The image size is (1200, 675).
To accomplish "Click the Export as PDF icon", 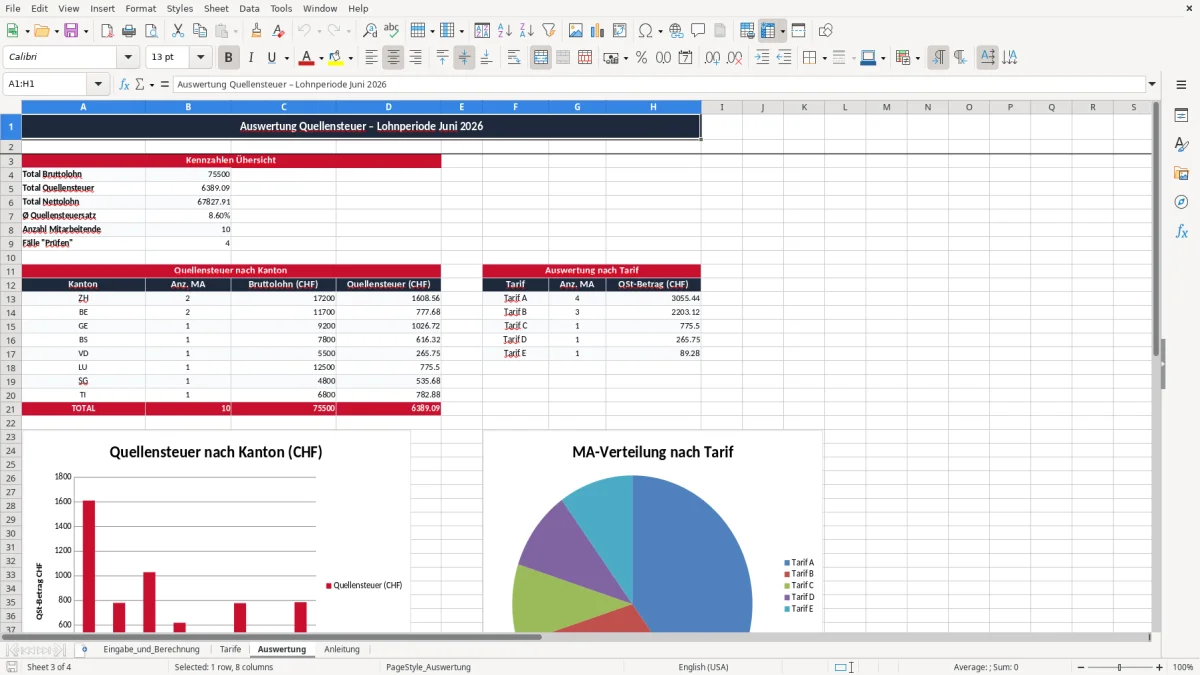I will [107, 31].
